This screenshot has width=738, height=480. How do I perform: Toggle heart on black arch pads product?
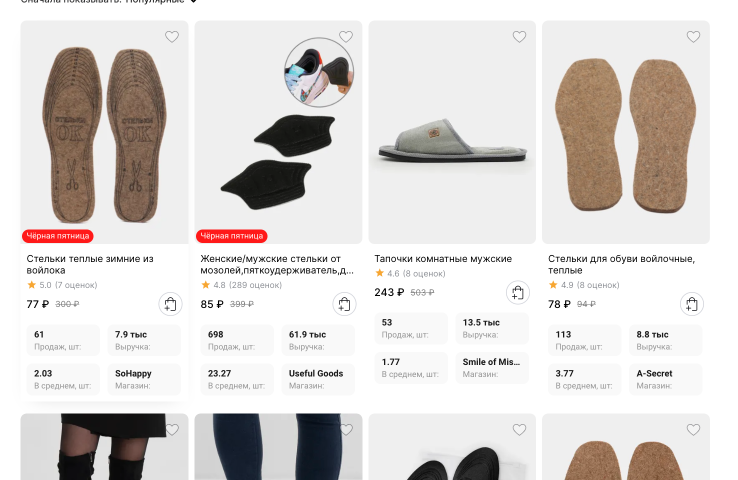[x=519, y=430]
